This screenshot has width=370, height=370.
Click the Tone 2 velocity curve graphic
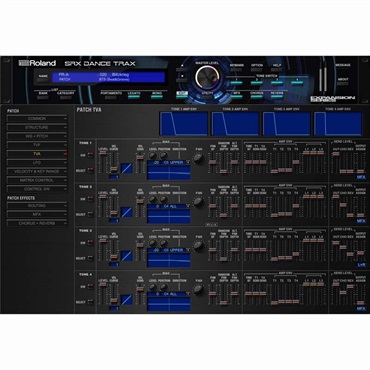(126, 212)
